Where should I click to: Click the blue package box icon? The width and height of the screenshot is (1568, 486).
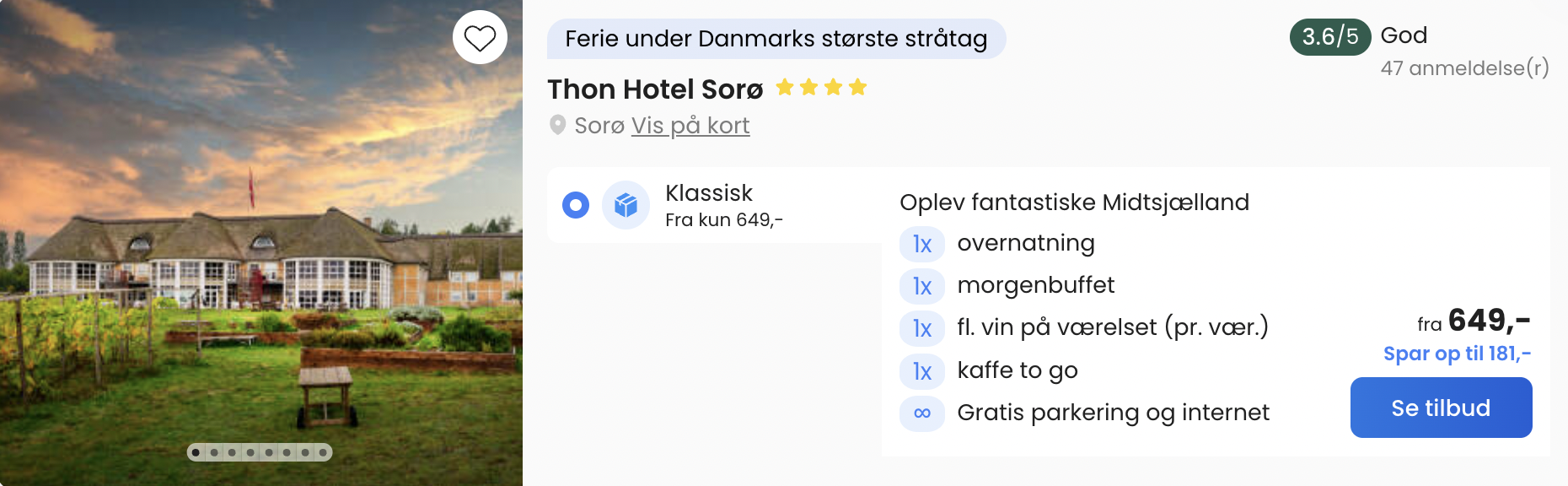click(x=626, y=205)
